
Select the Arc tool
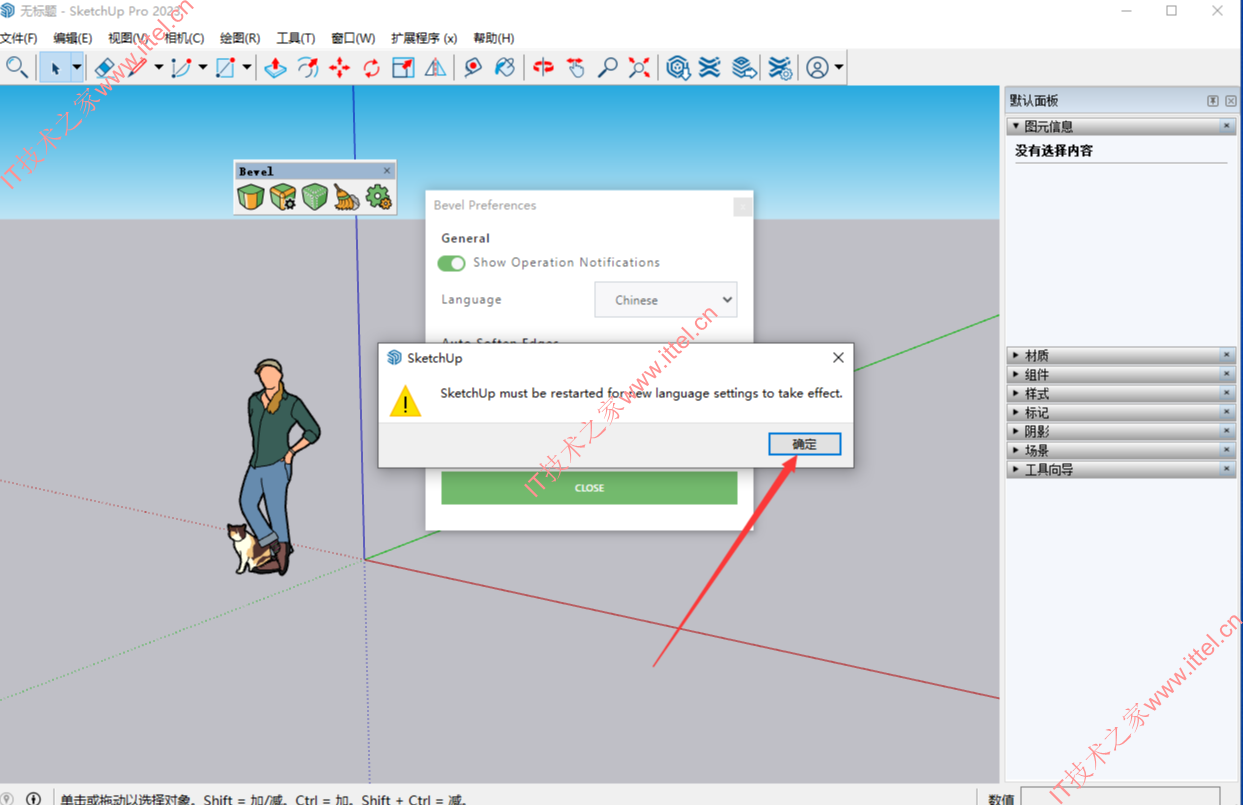coord(181,67)
